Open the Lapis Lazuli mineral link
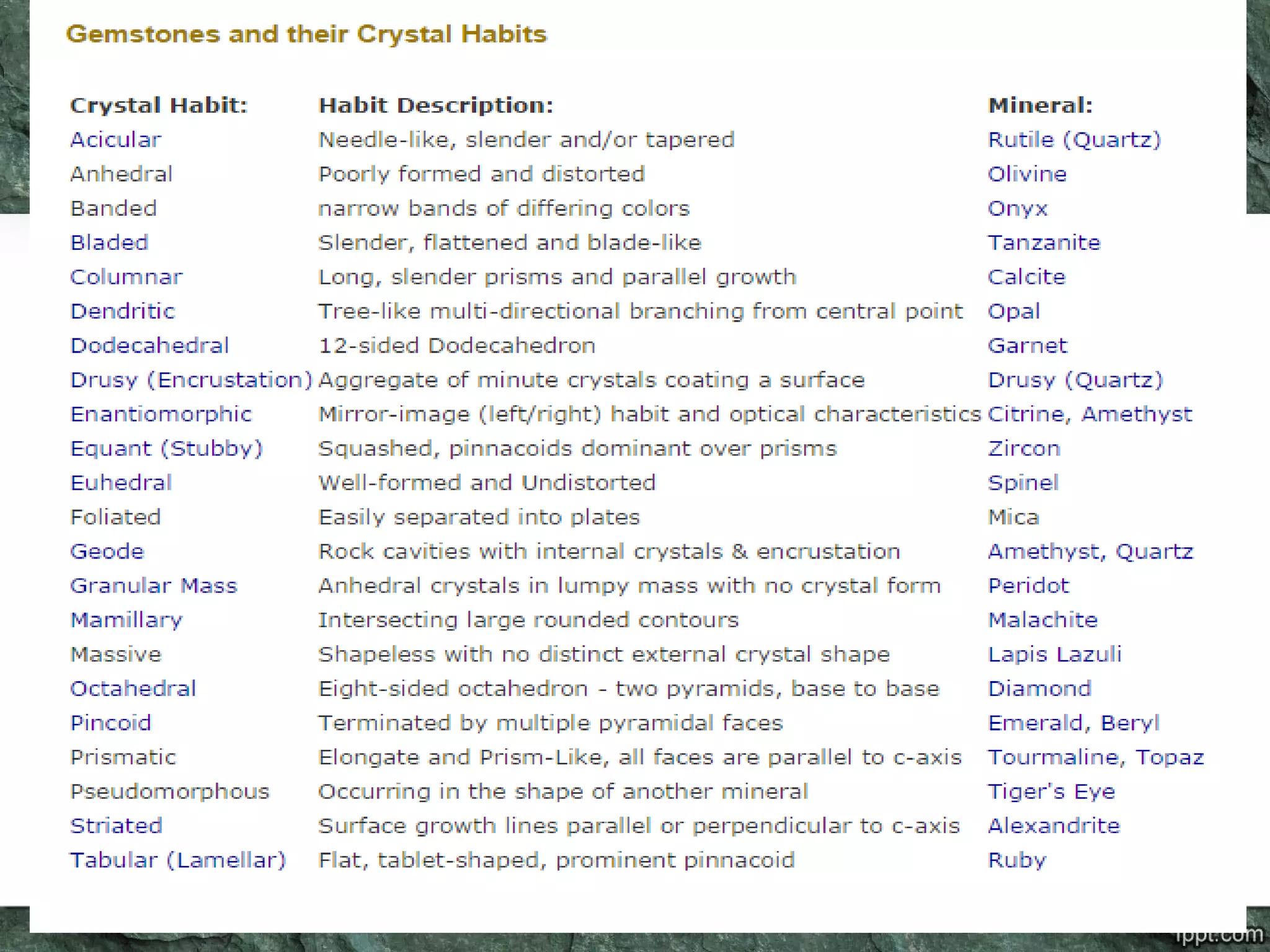Screen dimensions: 1270x952 (x=1054, y=654)
